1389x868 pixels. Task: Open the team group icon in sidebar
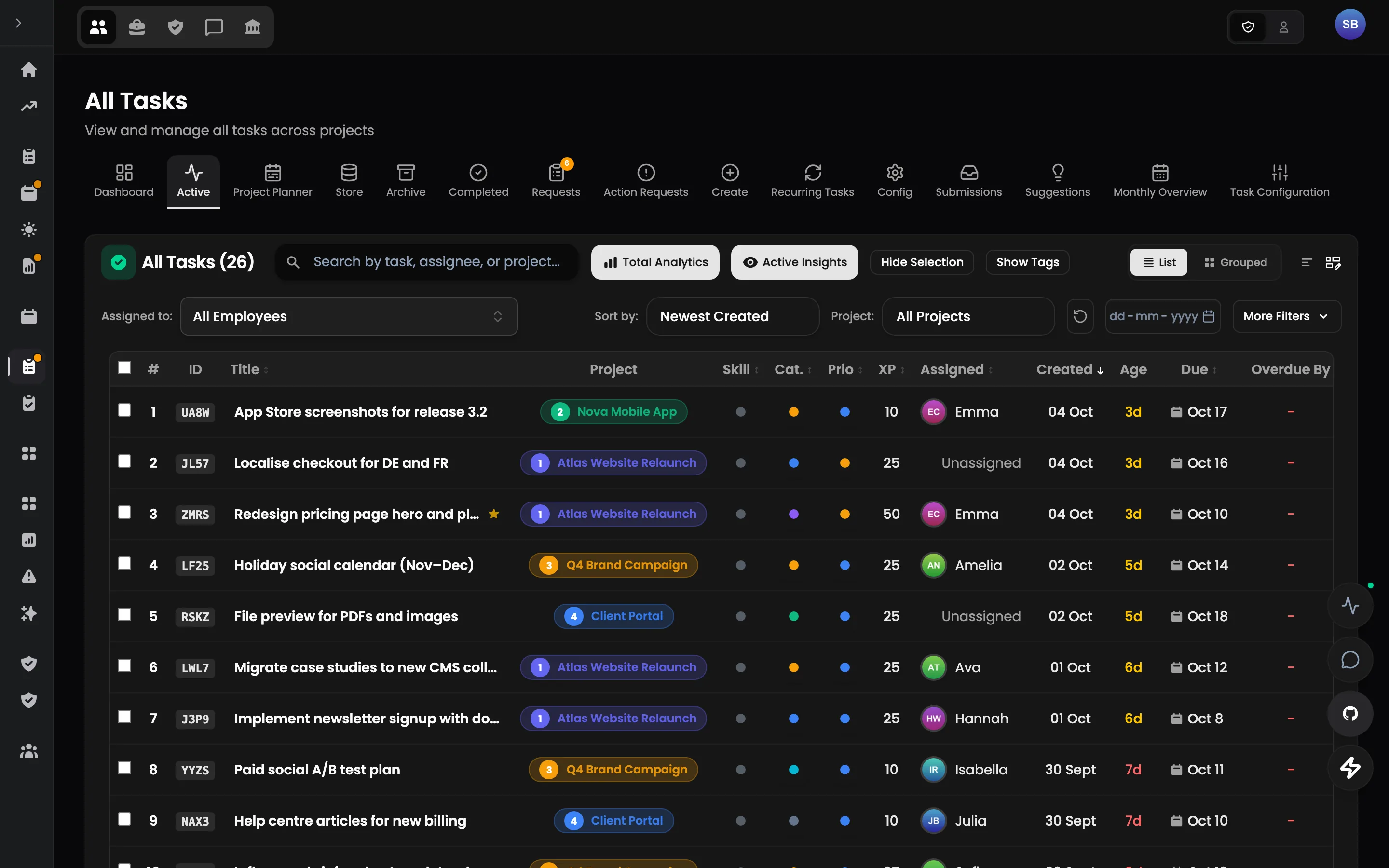29,751
